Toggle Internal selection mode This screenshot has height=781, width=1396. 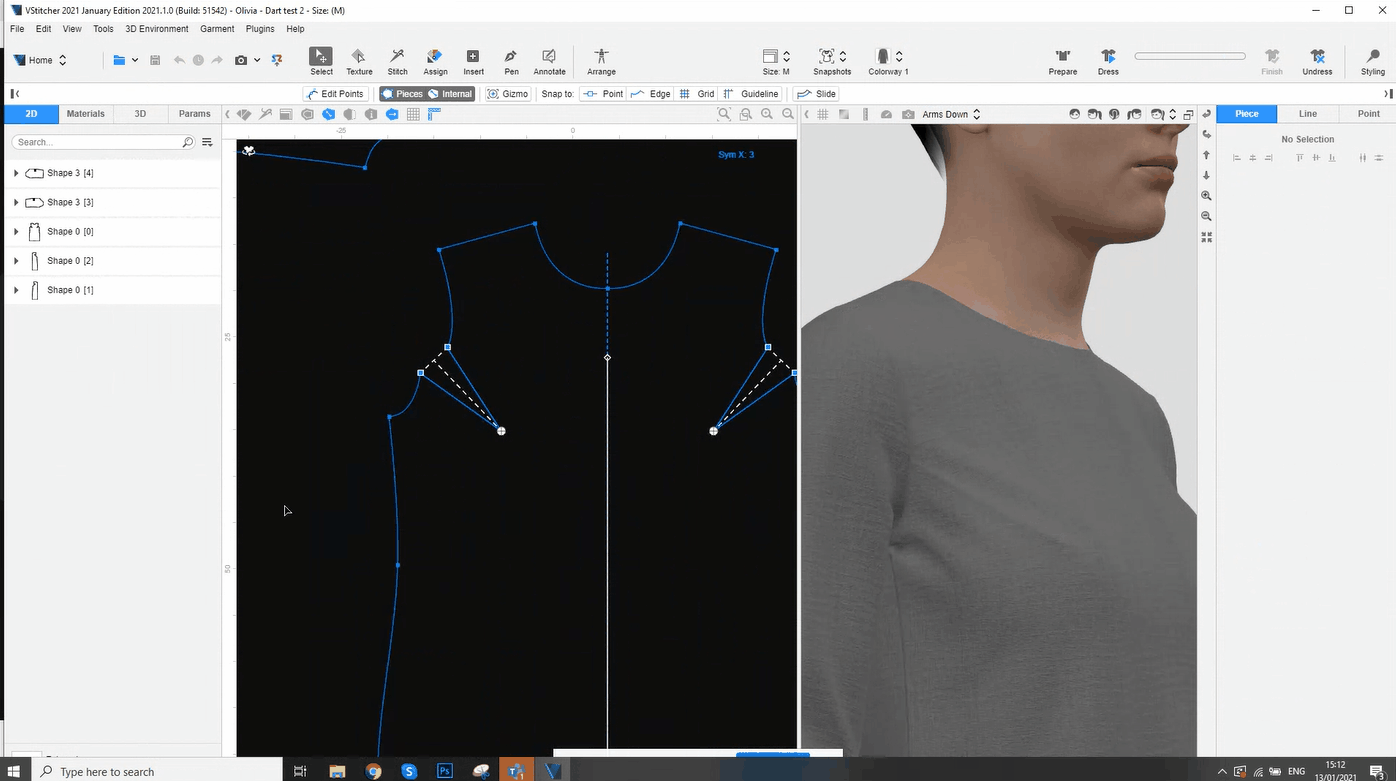(450, 94)
